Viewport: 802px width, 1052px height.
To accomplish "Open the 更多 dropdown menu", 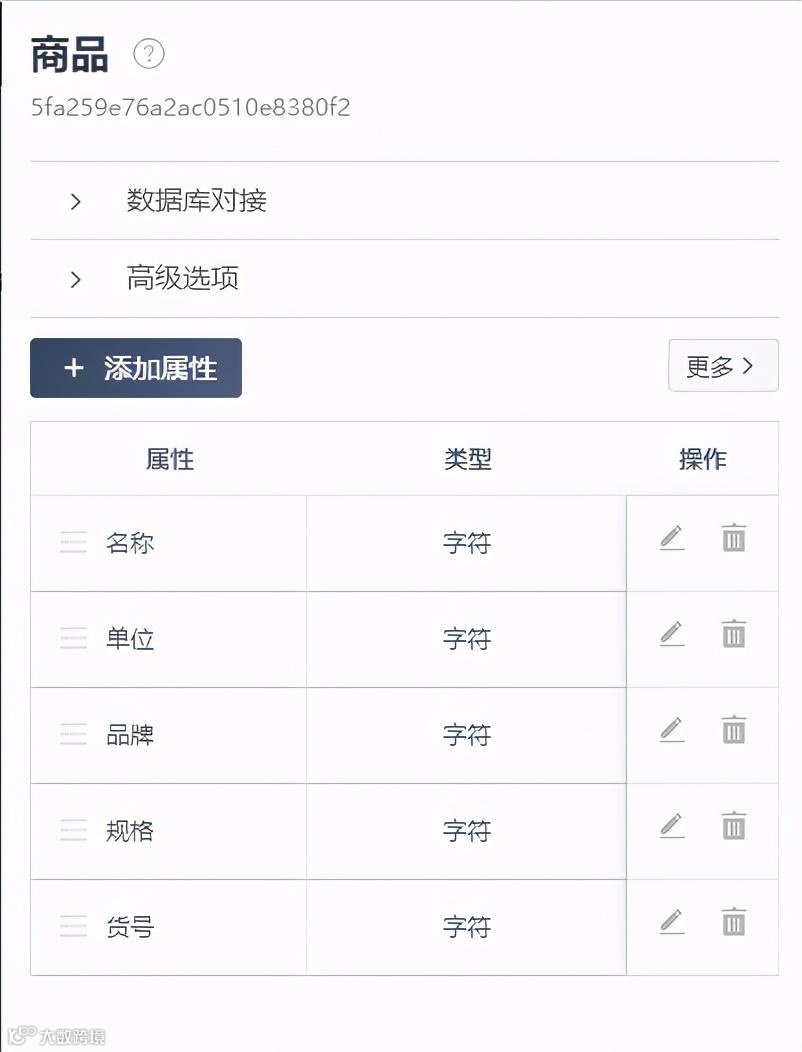I will 722,366.
